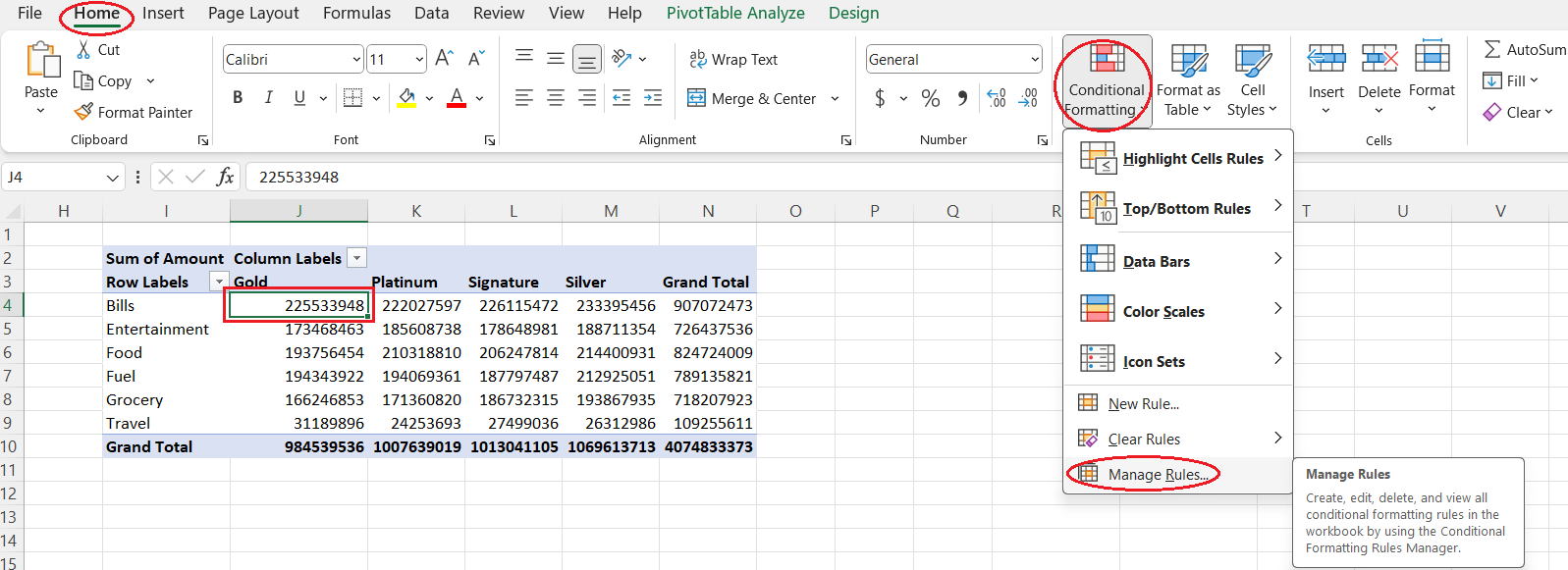1568x570 pixels.
Task: Toggle Wrap Text
Action: point(732,59)
